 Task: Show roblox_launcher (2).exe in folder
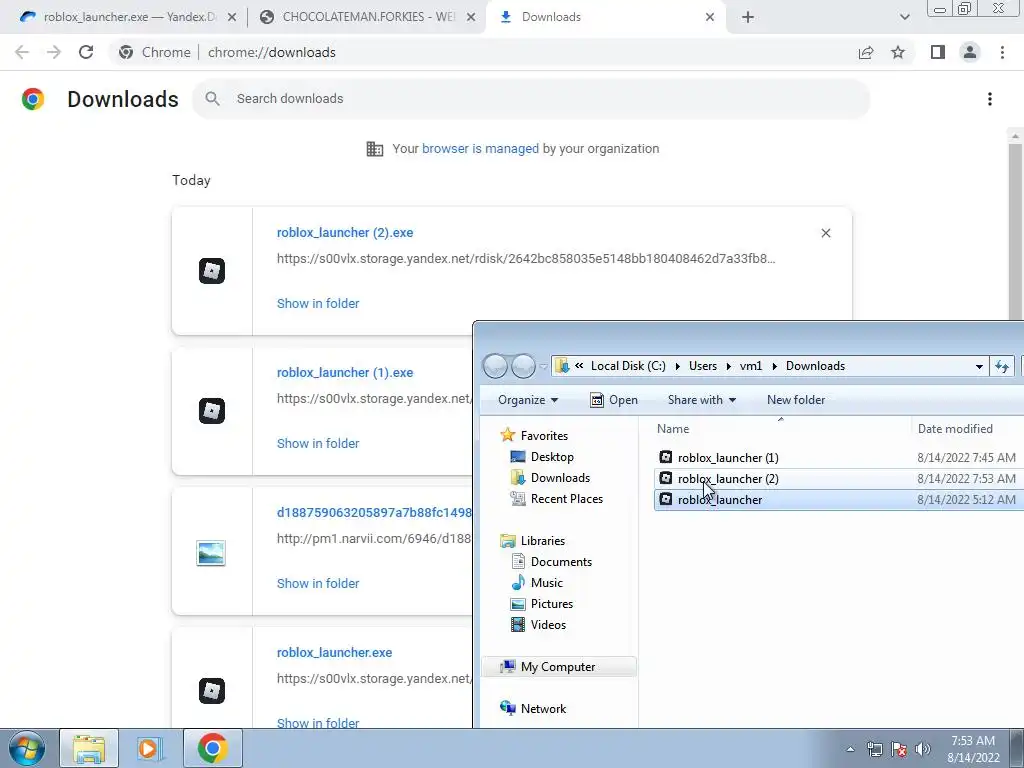[x=318, y=303]
